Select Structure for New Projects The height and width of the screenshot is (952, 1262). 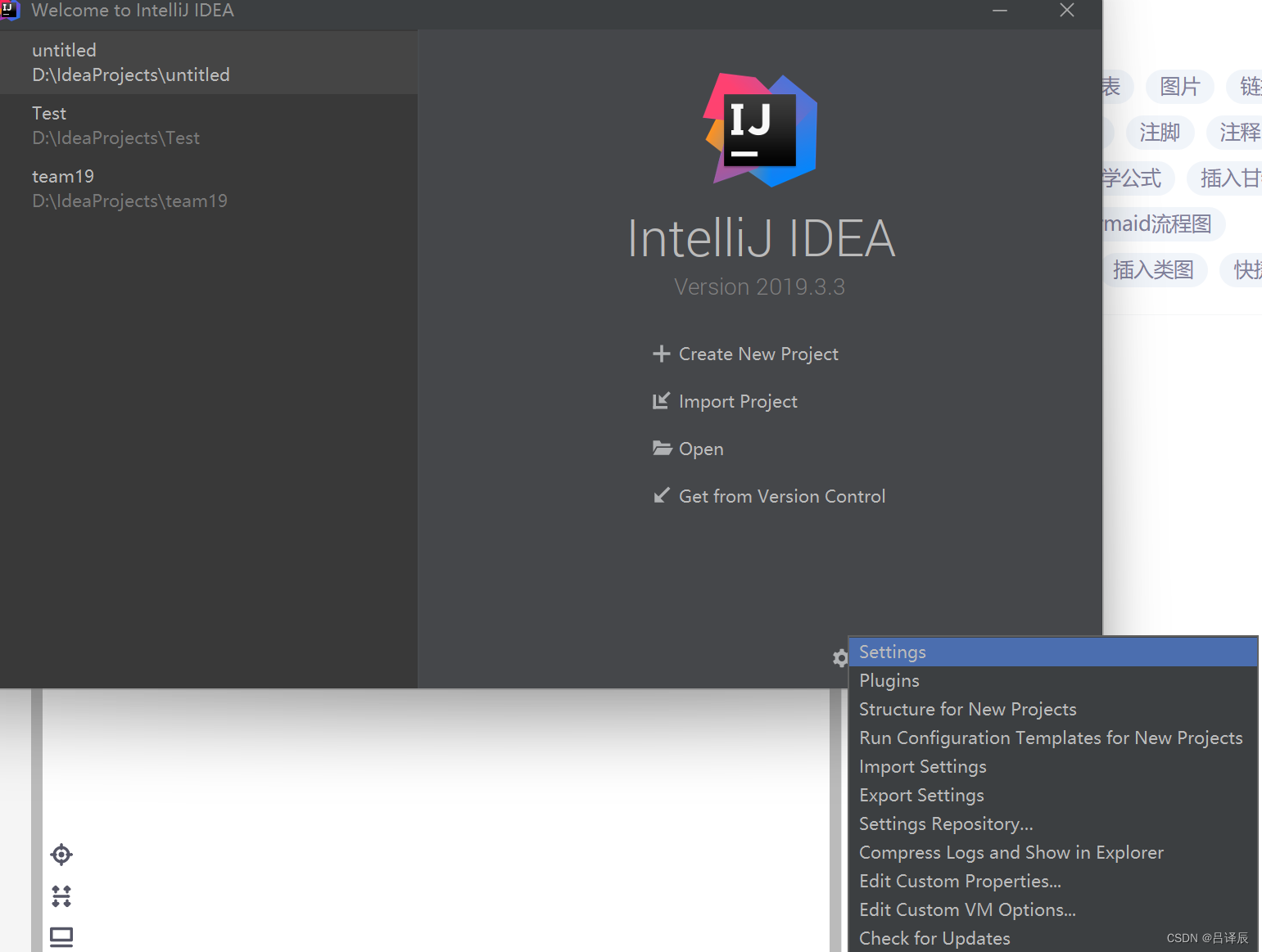click(1053, 710)
